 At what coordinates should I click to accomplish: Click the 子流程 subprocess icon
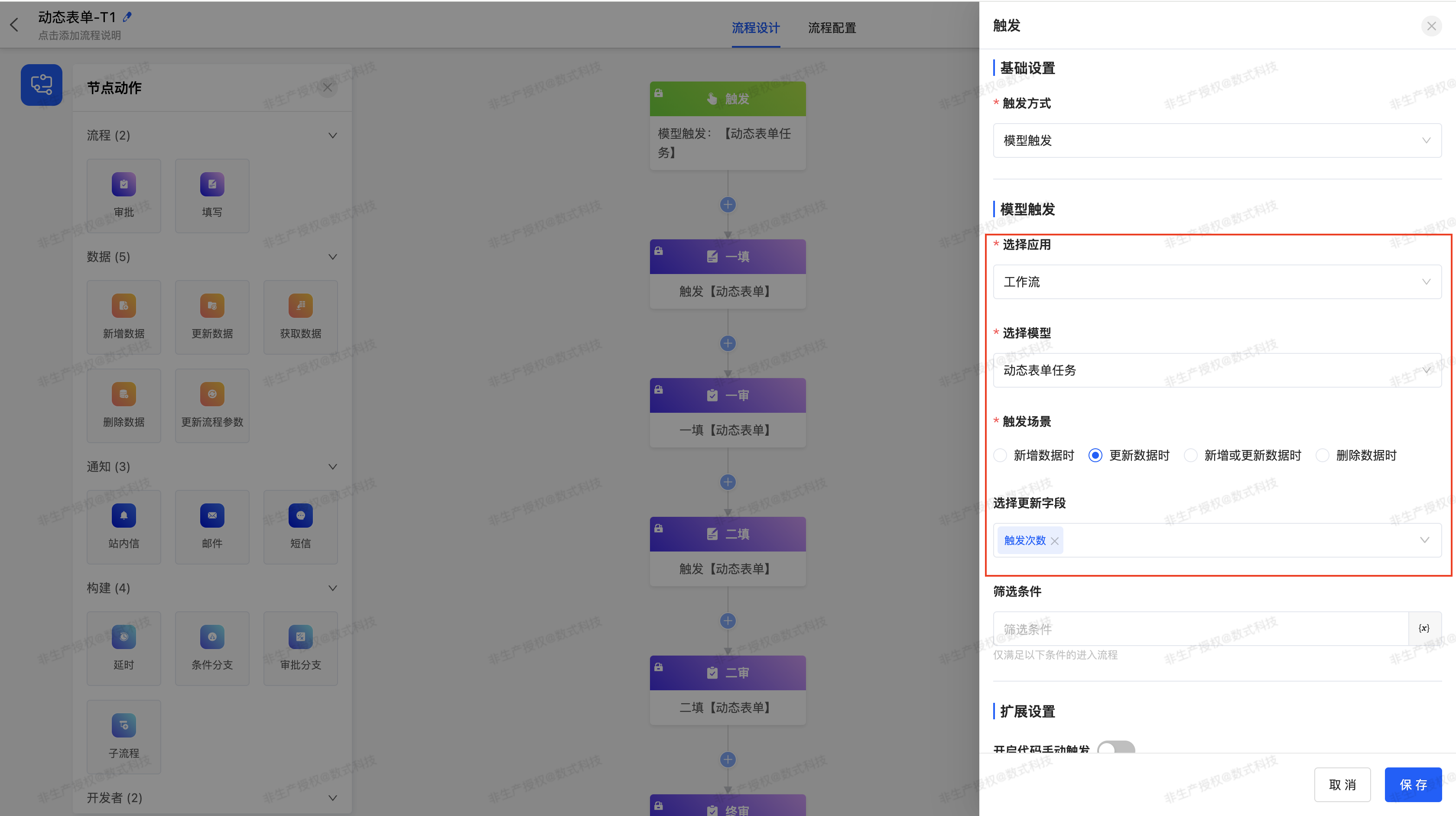click(x=124, y=725)
